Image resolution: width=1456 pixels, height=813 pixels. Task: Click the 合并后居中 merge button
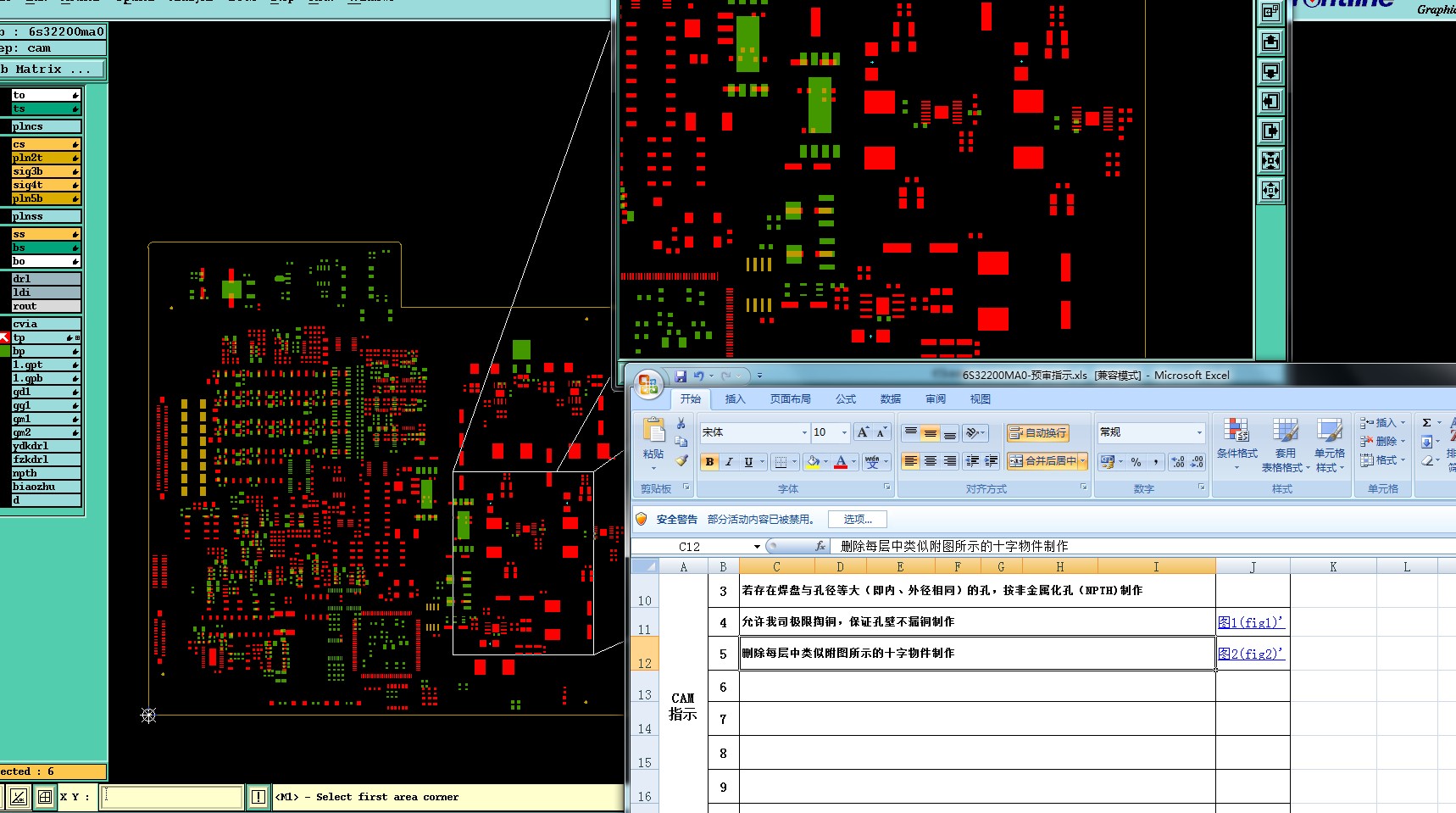tap(1042, 461)
